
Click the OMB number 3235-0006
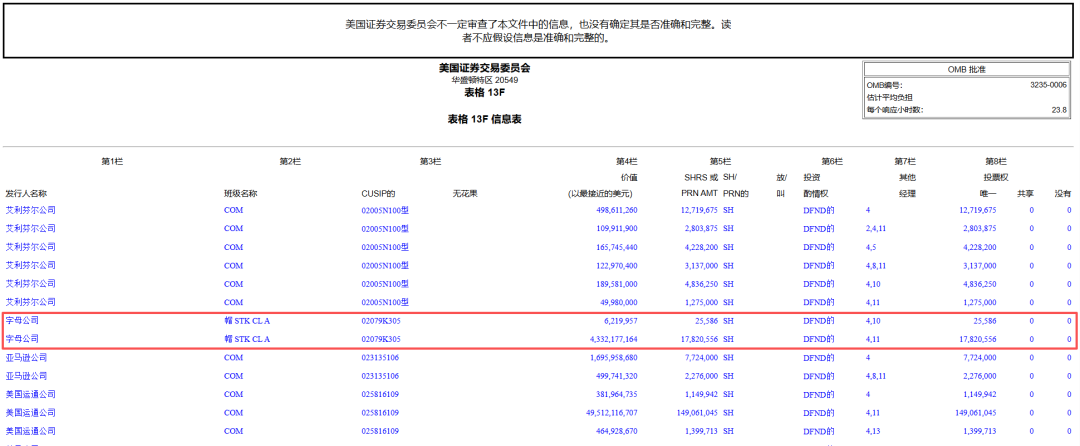pyautogui.click(x=1048, y=85)
